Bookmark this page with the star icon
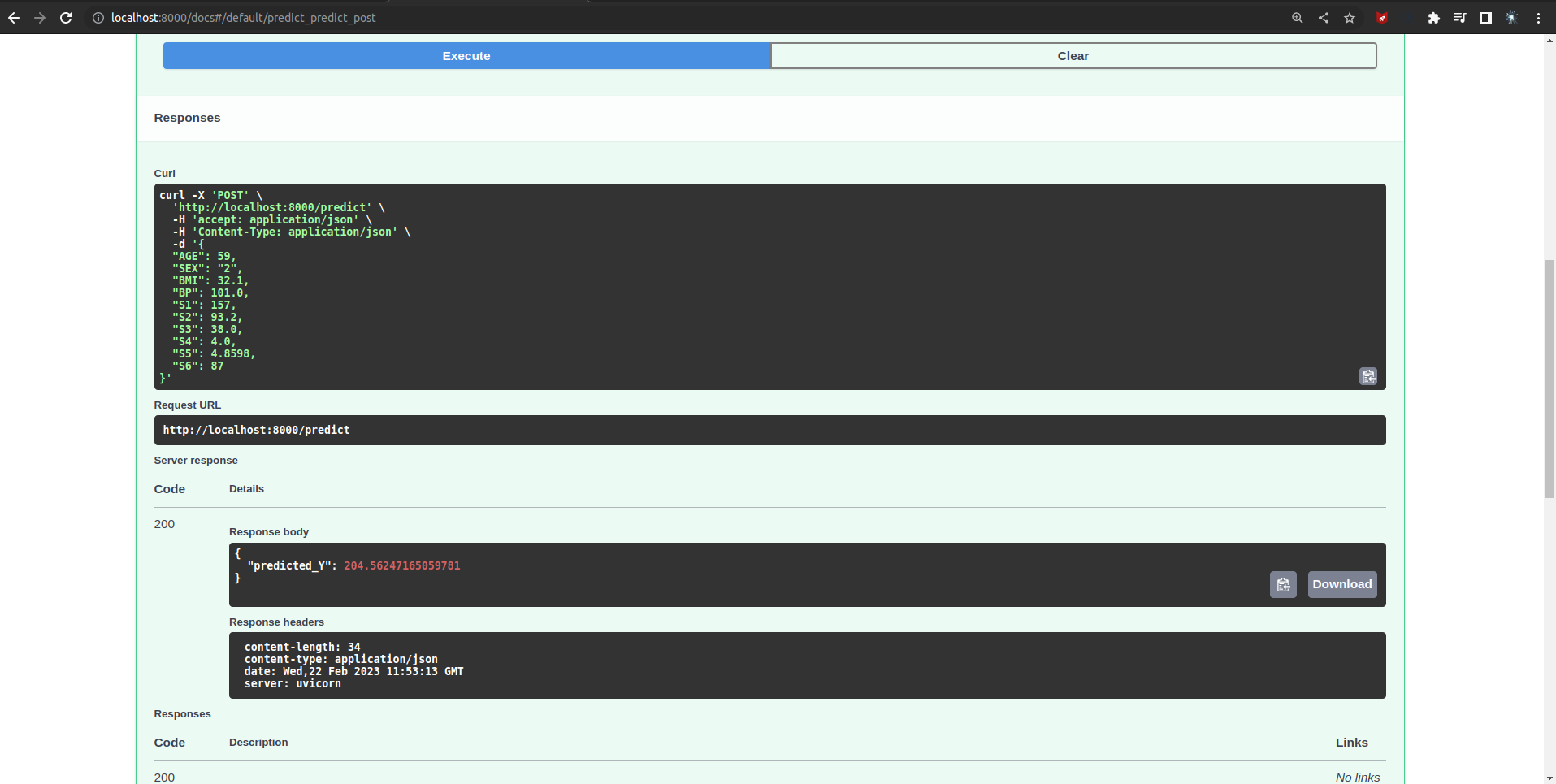Image resolution: width=1556 pixels, height=784 pixels. 1350,18
